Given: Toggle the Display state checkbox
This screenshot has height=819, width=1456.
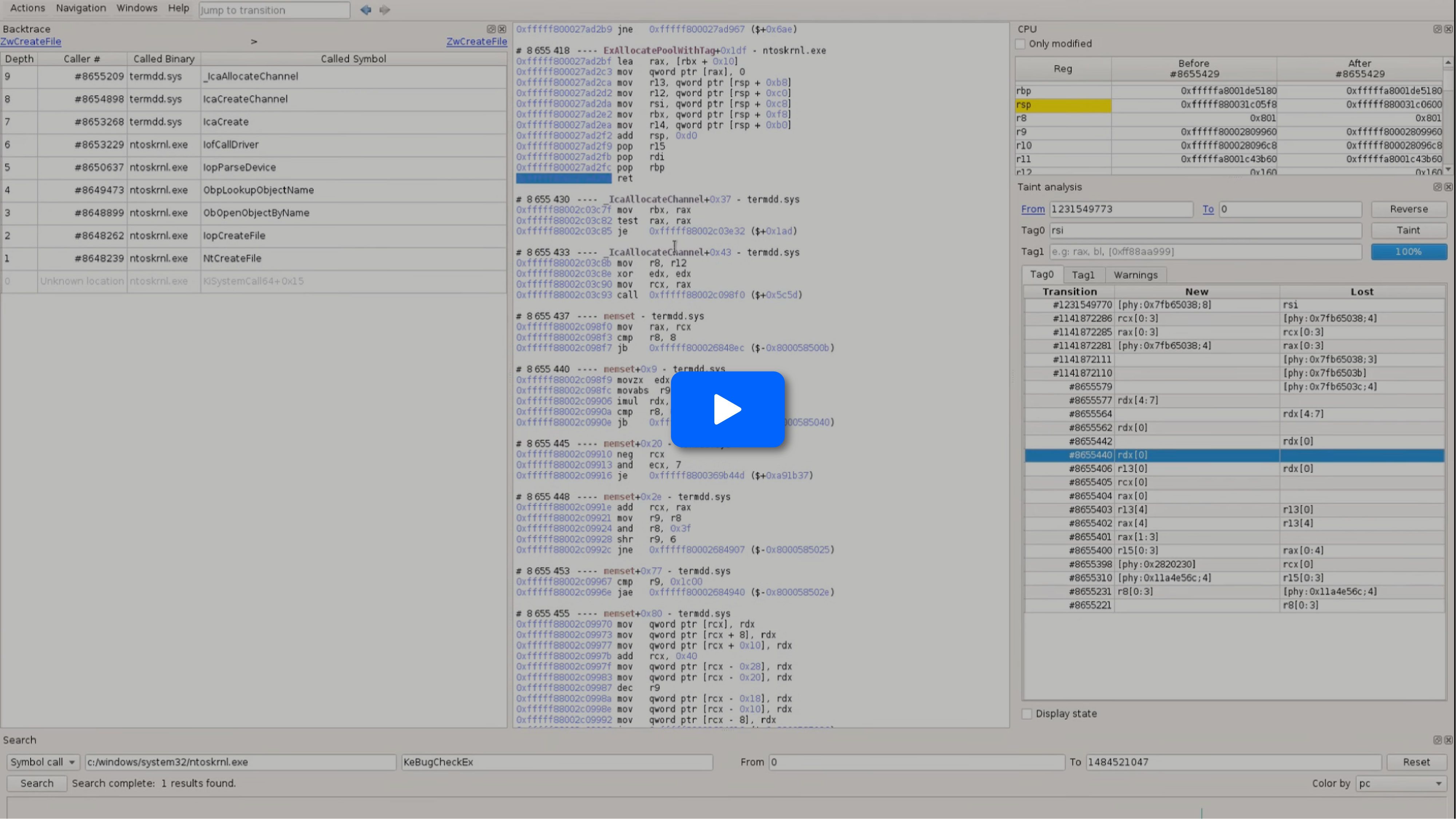Looking at the screenshot, I should [x=1027, y=714].
